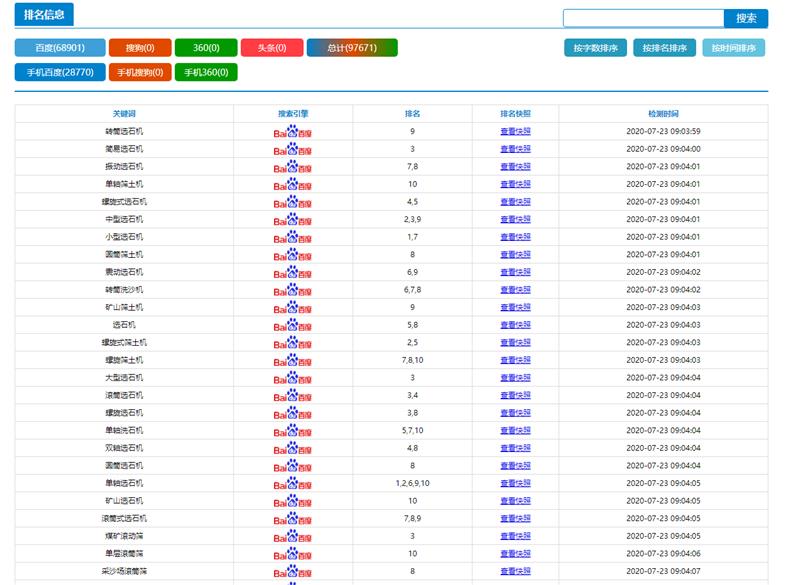This screenshot has height=585, width=799.
Task: Sort by 按排名排序 button
Action: tap(664, 48)
